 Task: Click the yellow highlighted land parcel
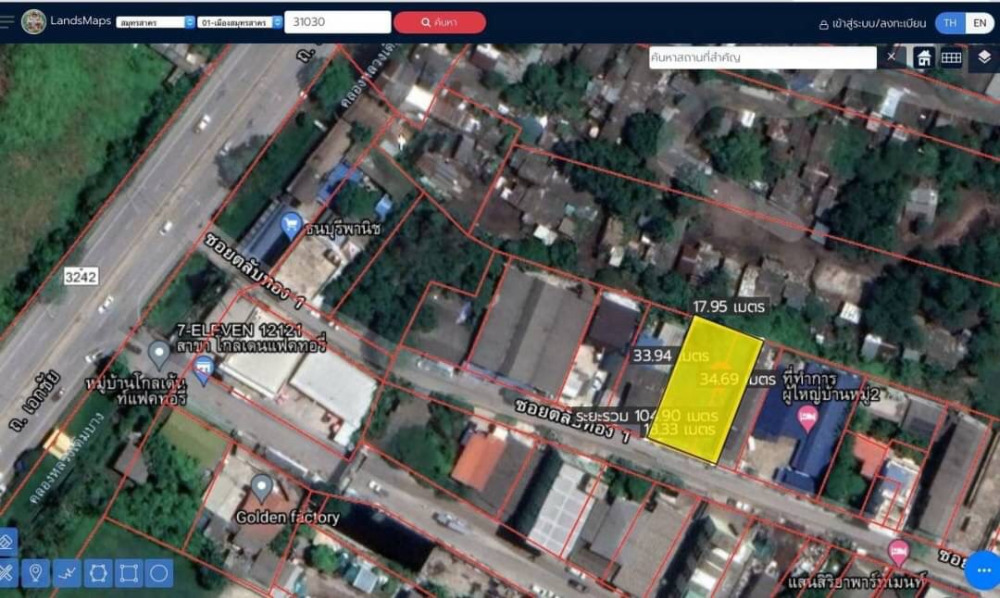pos(707,389)
